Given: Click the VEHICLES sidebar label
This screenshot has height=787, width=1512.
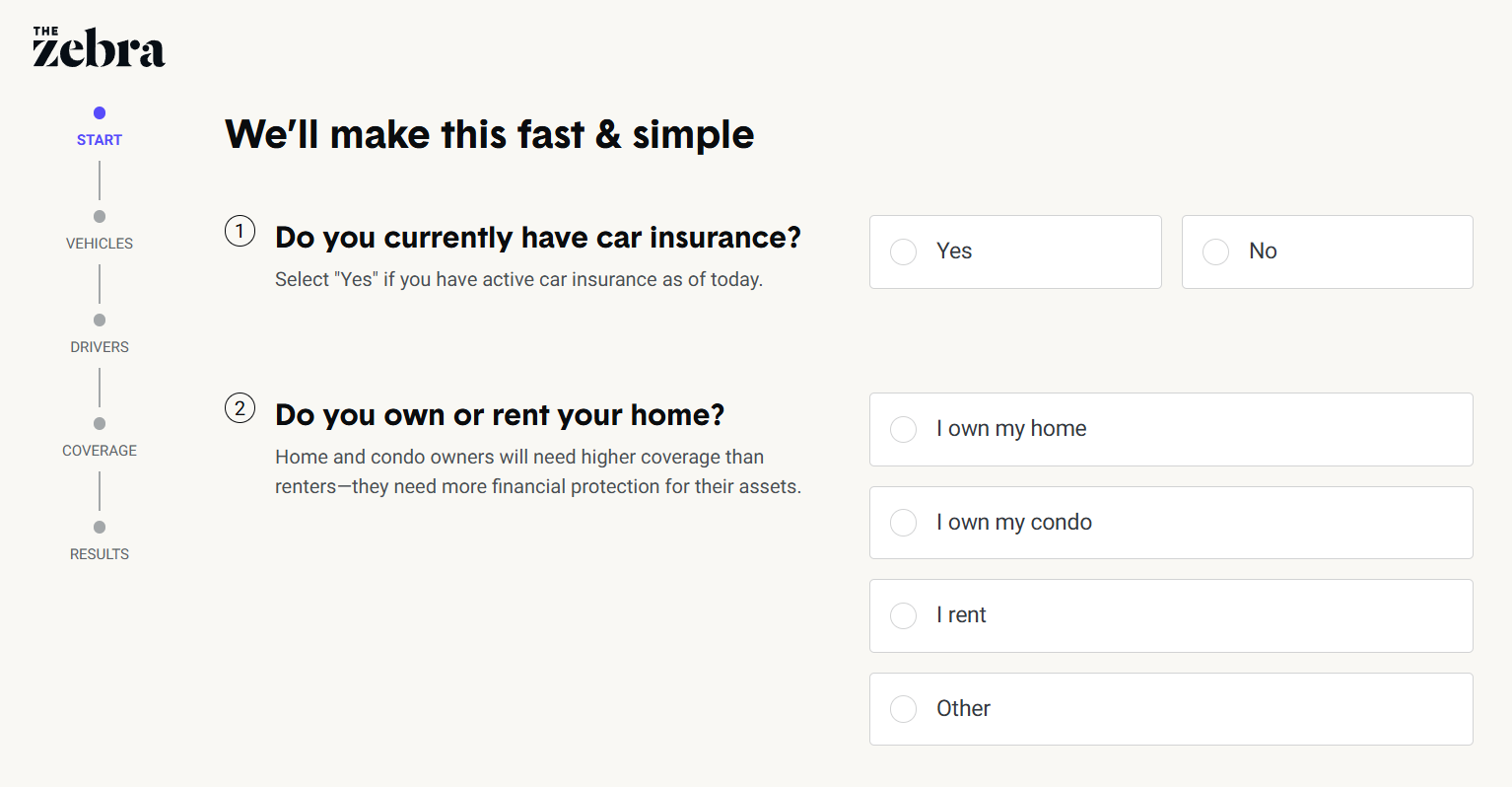Looking at the screenshot, I should pyautogui.click(x=99, y=243).
